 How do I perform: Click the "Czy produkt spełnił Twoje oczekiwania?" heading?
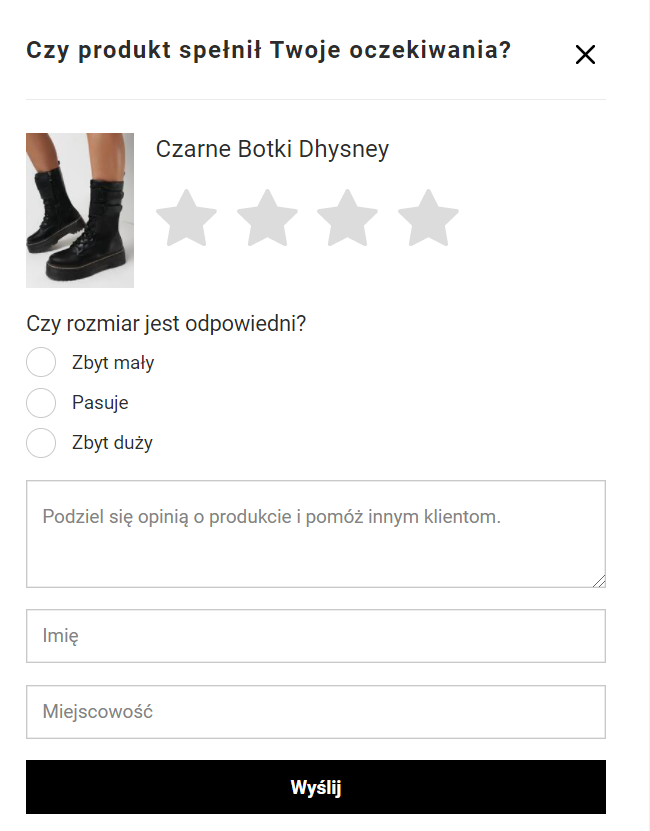click(268, 50)
